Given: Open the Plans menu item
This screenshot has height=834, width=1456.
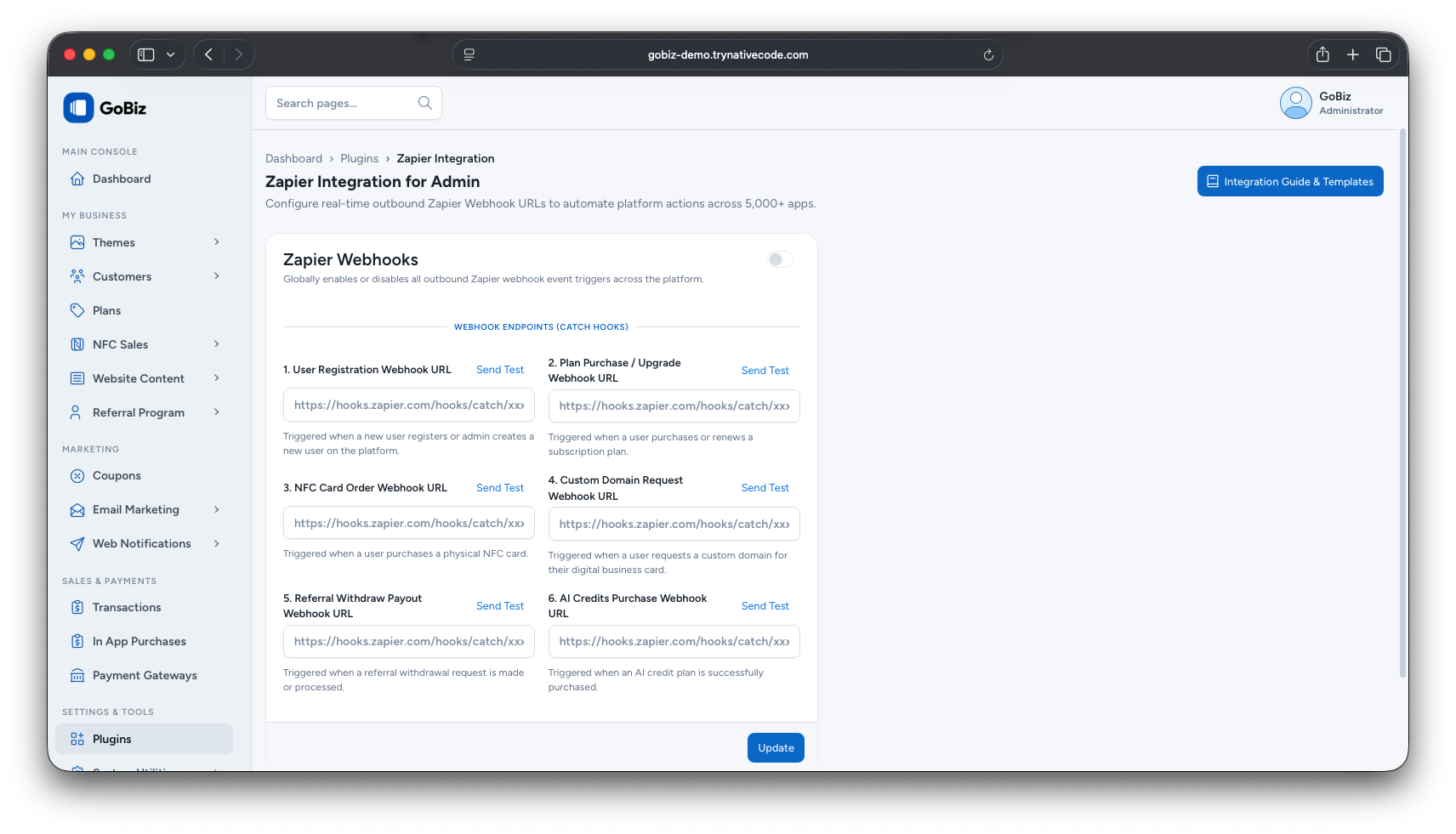Looking at the screenshot, I should click(x=144, y=310).
